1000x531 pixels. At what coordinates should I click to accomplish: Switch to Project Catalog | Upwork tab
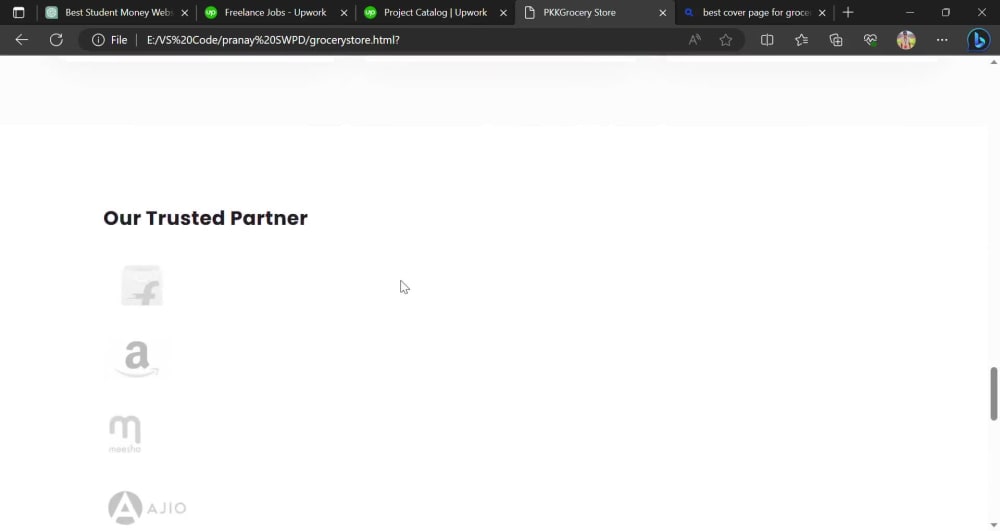(435, 12)
